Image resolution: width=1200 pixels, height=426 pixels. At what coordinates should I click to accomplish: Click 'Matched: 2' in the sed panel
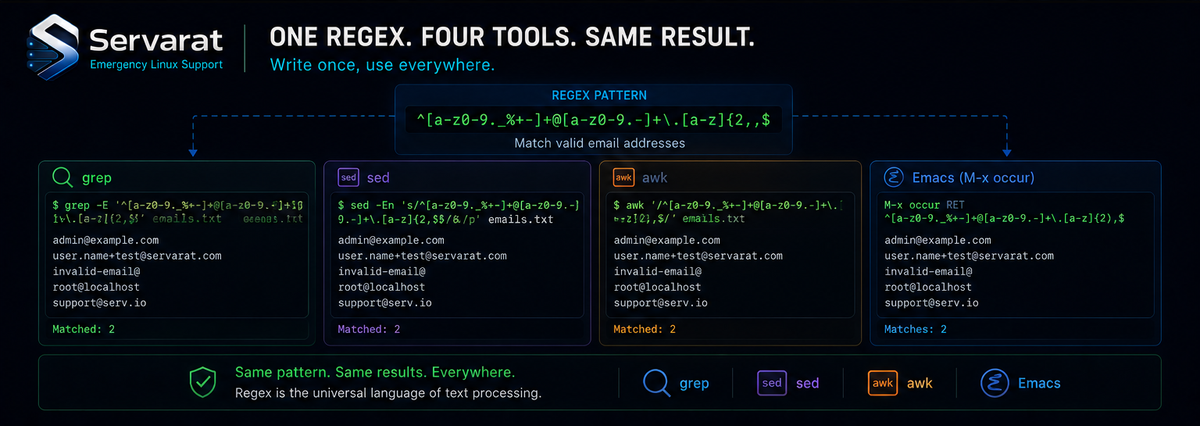pos(369,328)
